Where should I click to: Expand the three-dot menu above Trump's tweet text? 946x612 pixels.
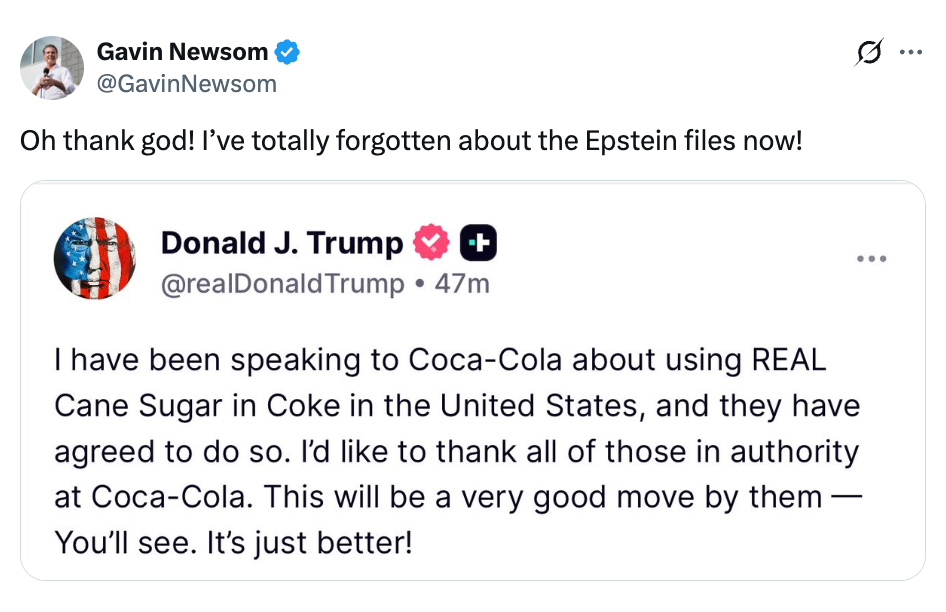[872, 258]
